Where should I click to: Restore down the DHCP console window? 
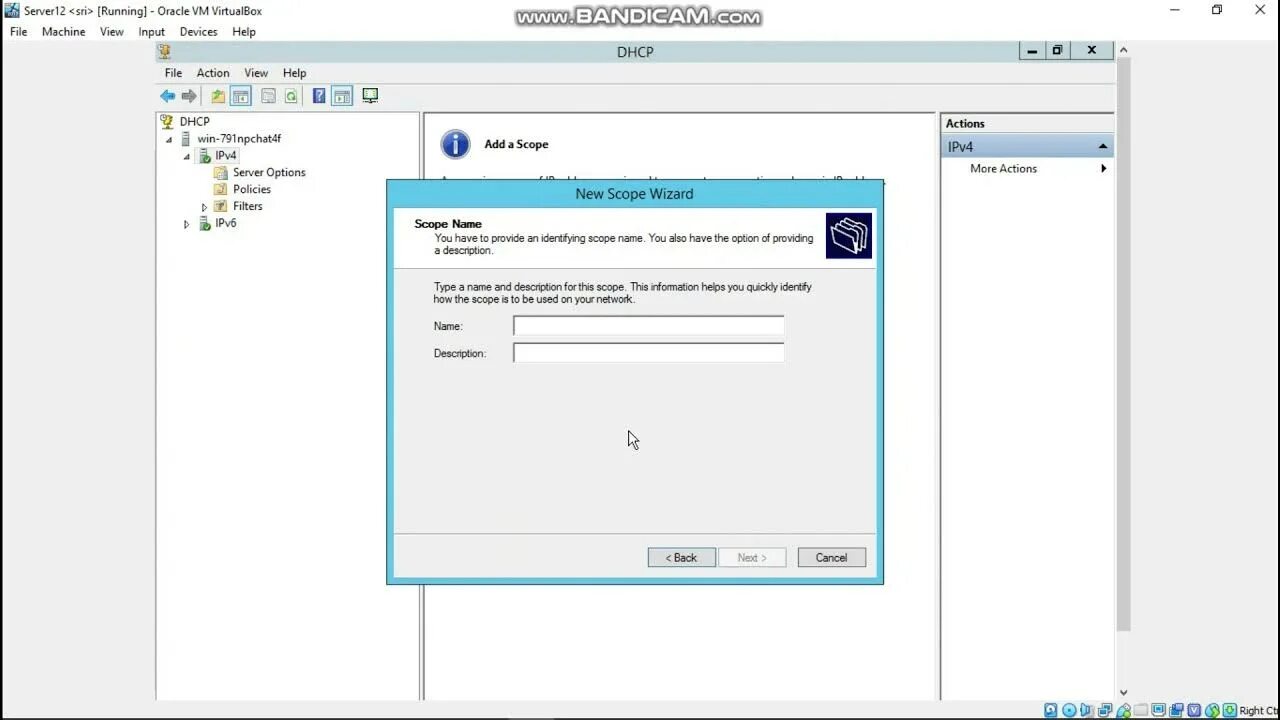tap(1057, 50)
